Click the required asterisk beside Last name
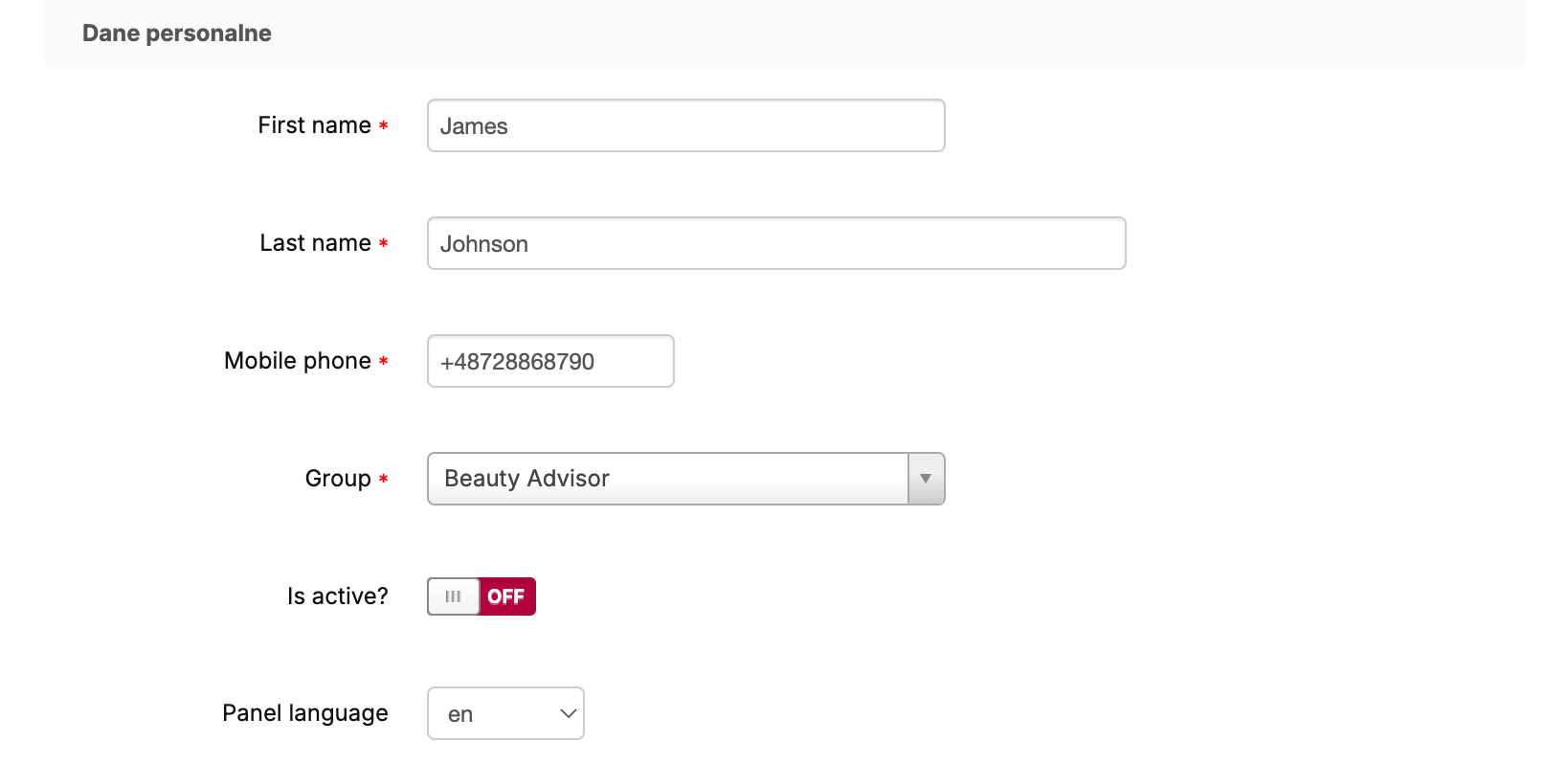 tap(383, 244)
